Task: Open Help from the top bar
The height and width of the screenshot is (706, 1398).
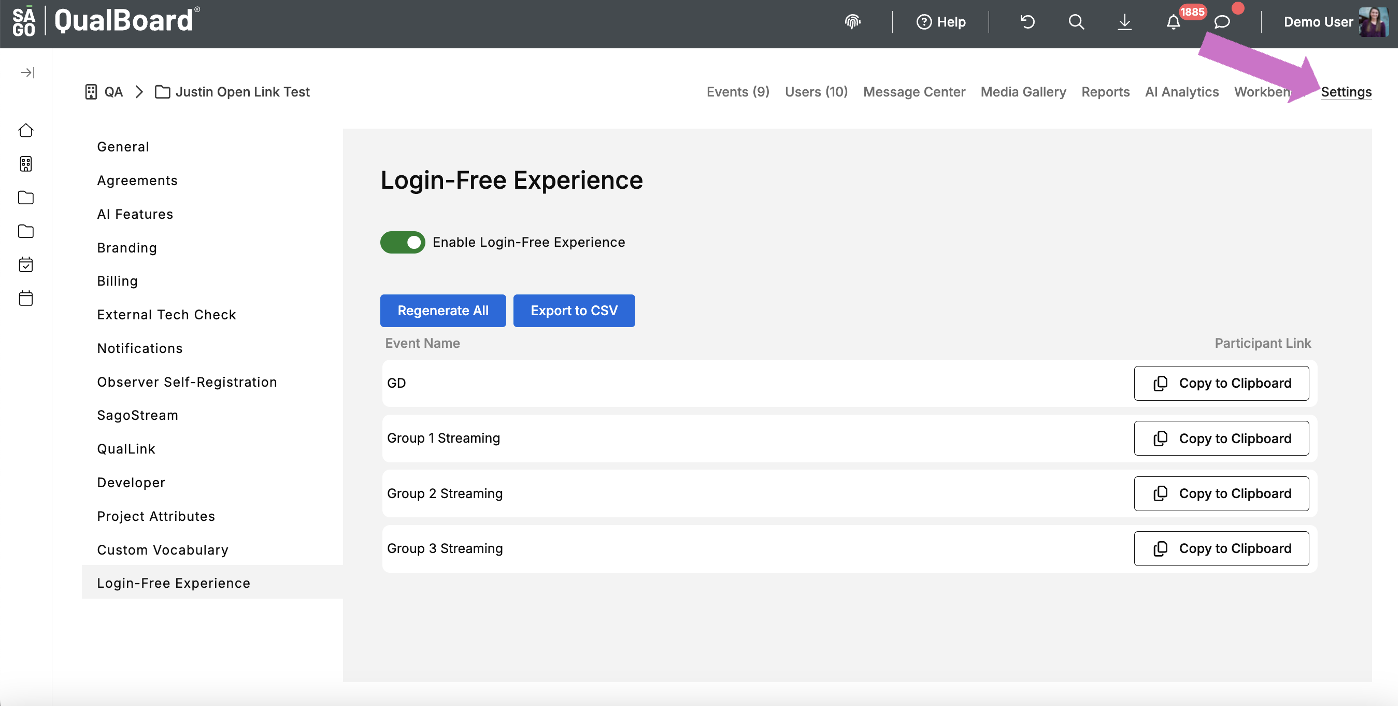Action: point(941,22)
